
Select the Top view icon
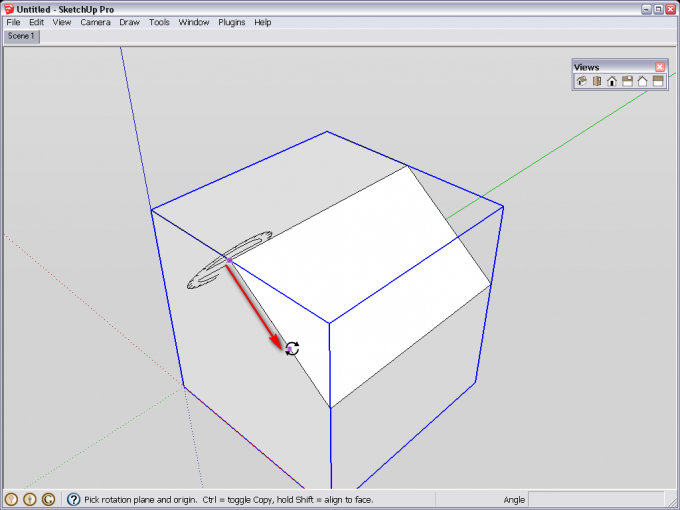[x=596, y=82]
